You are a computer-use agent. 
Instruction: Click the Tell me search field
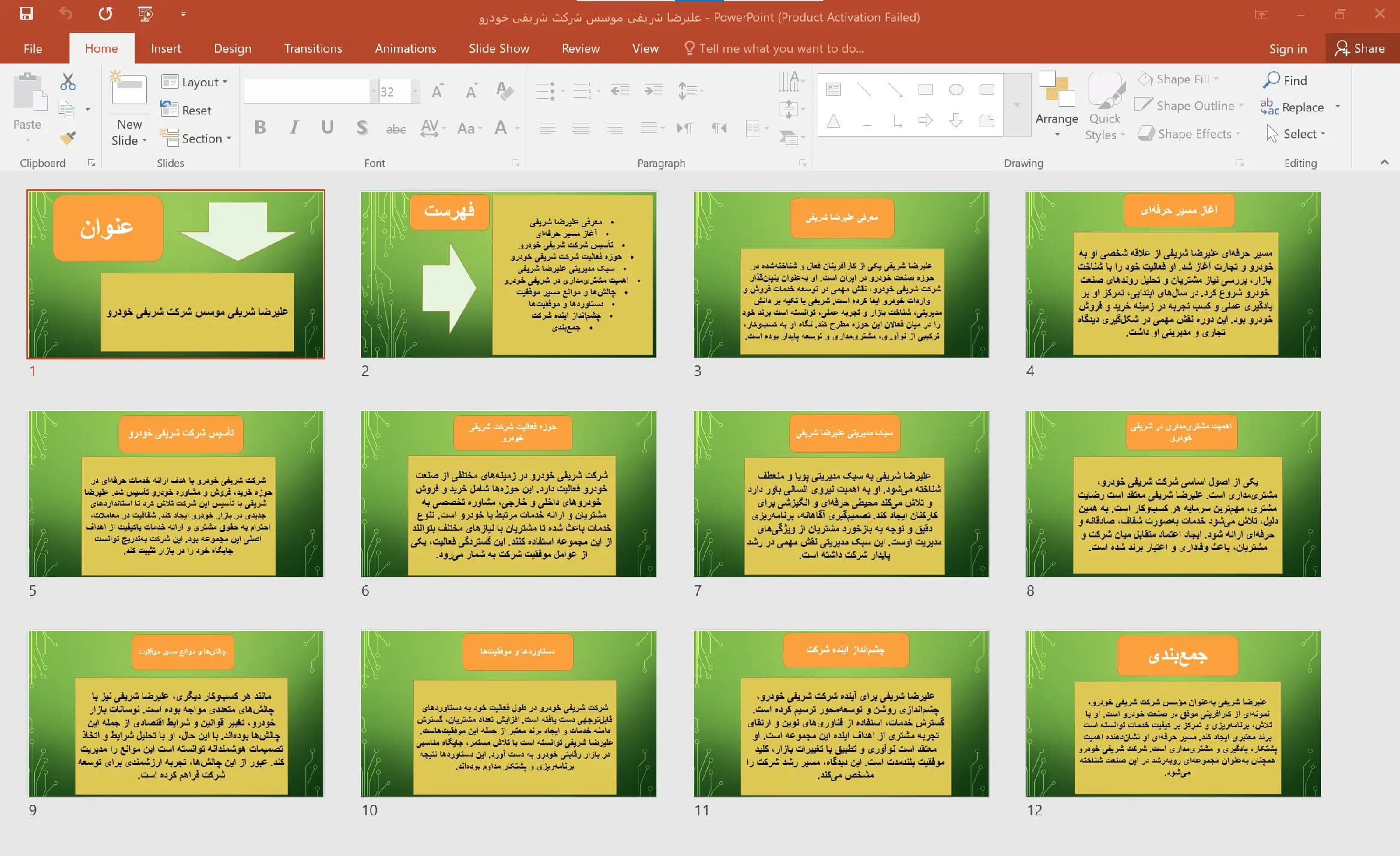(774, 49)
